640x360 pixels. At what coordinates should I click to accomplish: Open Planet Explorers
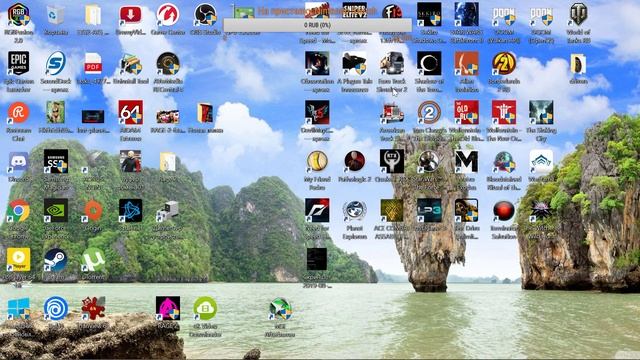(x=354, y=211)
